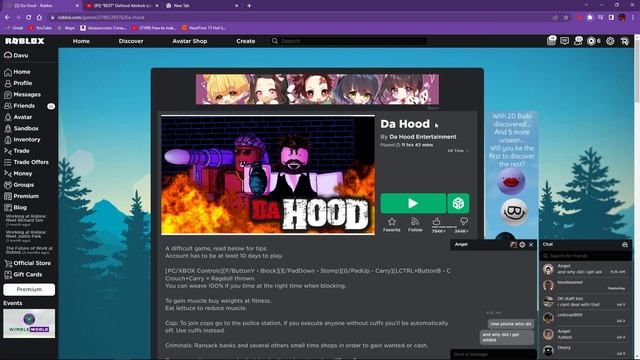The width and height of the screenshot is (640, 360).
Task: Open Davu profile in the sidebar
Action: [x=16, y=55]
